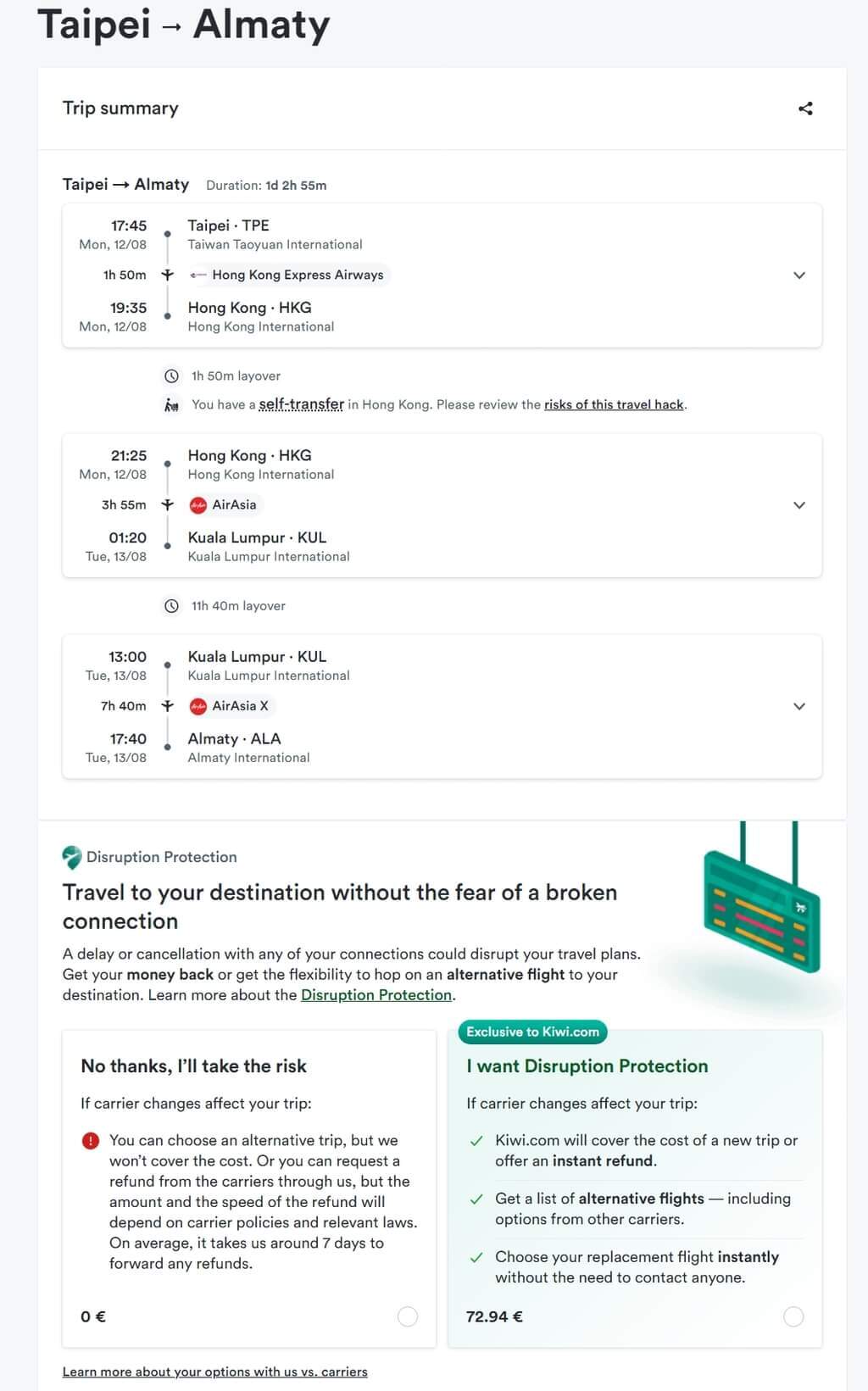Click the Exclusive to Kiwi.com badge
The width and height of the screenshot is (868, 1391).
(533, 1032)
